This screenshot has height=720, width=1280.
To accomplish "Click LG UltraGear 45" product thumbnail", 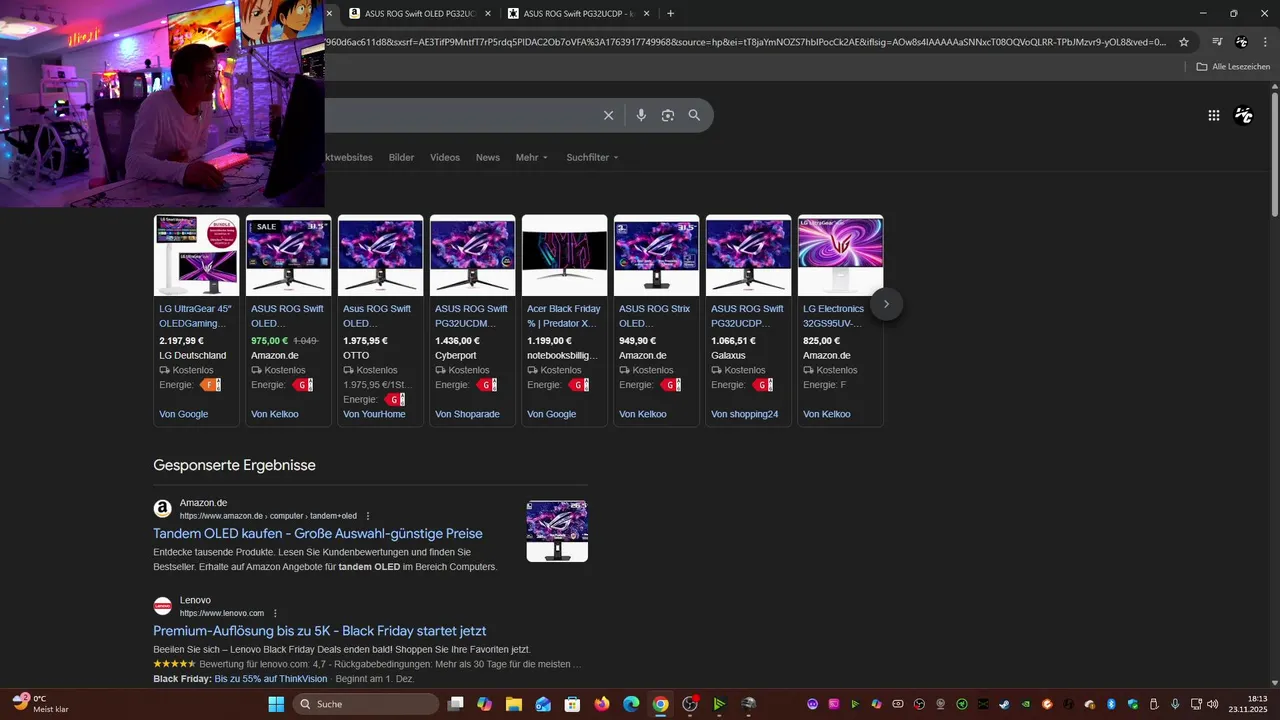I will click(x=197, y=256).
